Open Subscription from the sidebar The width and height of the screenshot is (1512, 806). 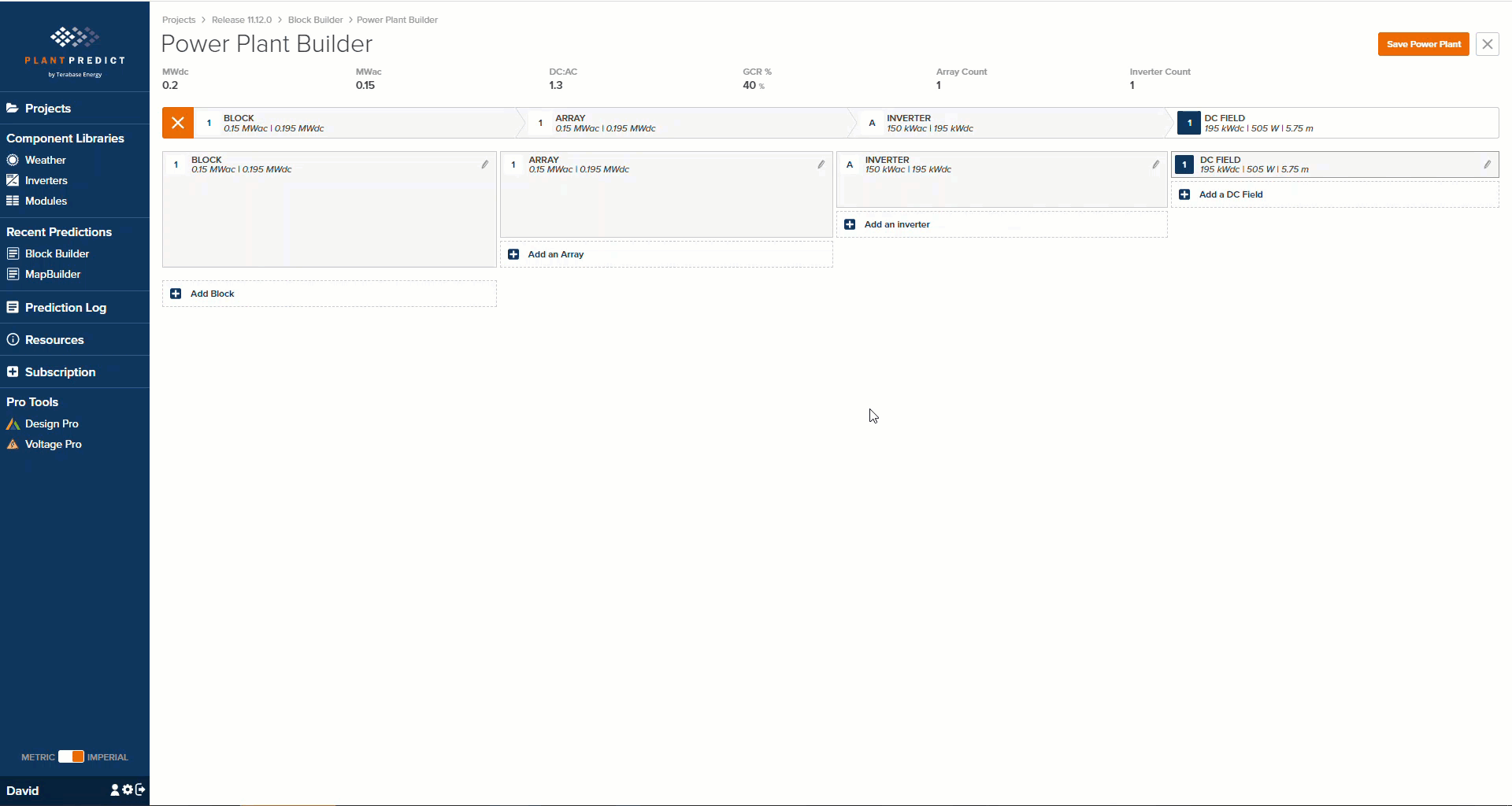click(x=60, y=372)
